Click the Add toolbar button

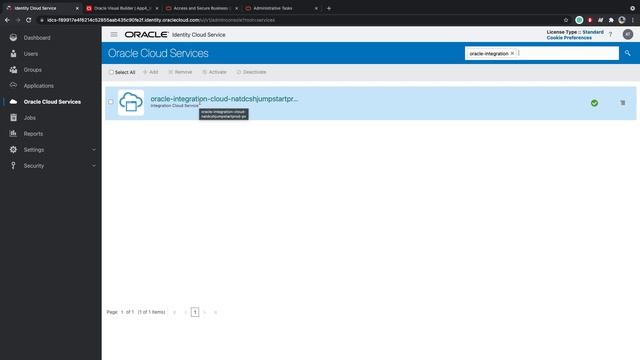pyautogui.click(x=151, y=72)
